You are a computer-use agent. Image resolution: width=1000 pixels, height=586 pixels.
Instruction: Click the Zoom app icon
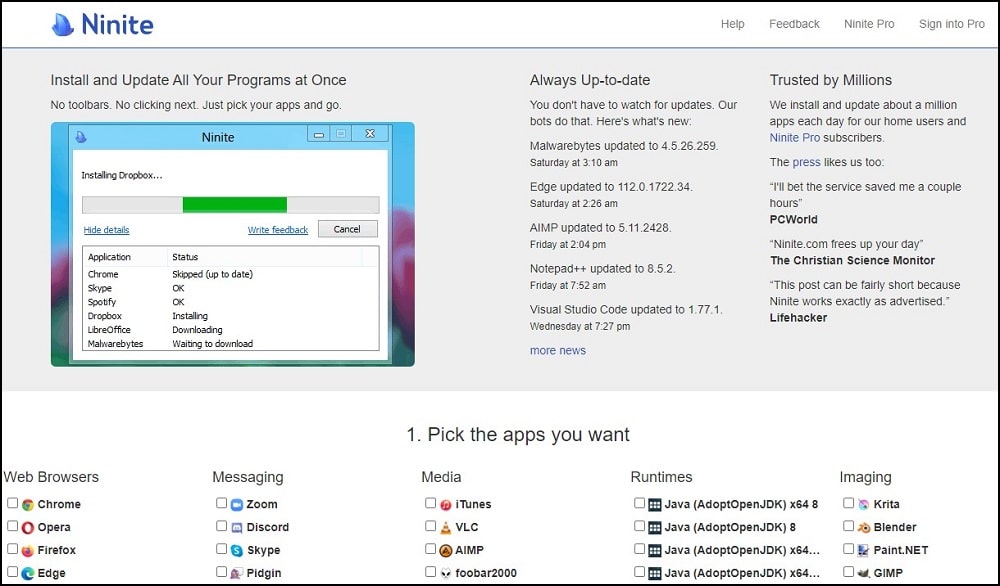point(237,505)
